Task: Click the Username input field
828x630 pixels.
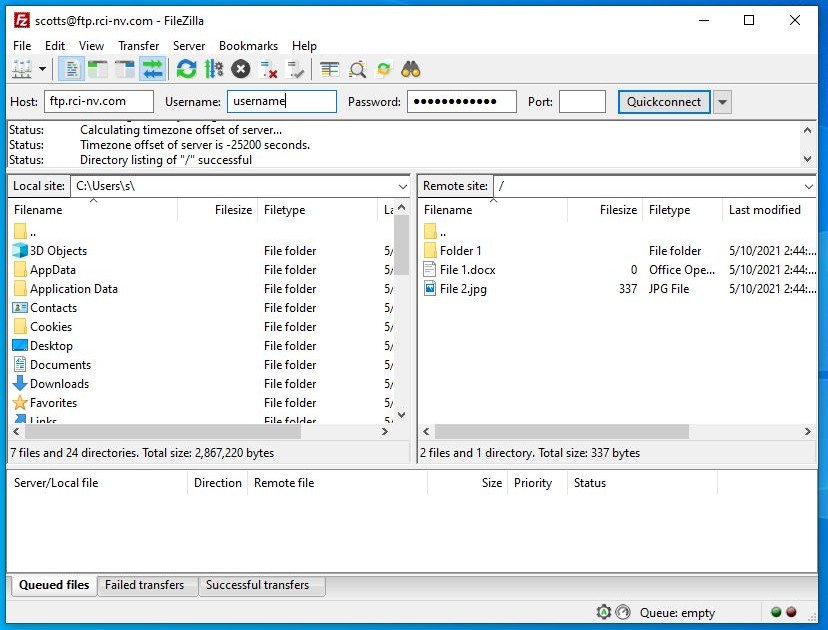Action: pos(282,101)
